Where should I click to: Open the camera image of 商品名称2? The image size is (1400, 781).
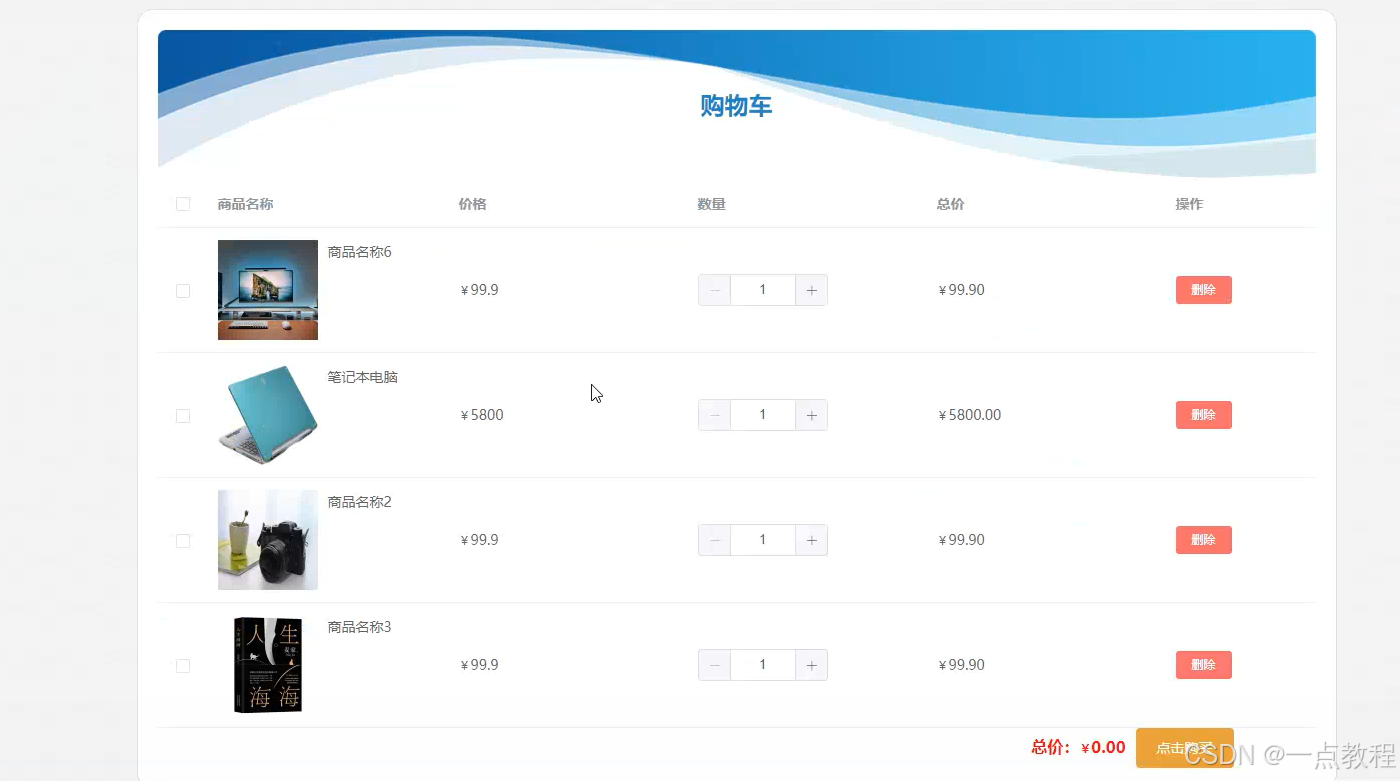(x=268, y=540)
